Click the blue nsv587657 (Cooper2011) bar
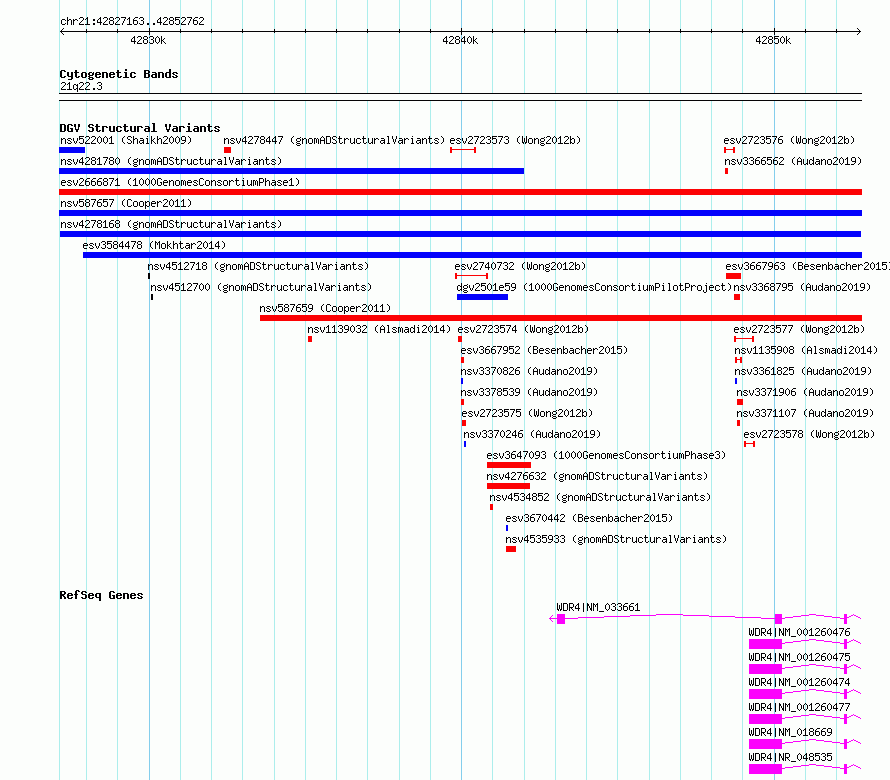Image resolution: width=890 pixels, height=780 pixels. pos(460,213)
